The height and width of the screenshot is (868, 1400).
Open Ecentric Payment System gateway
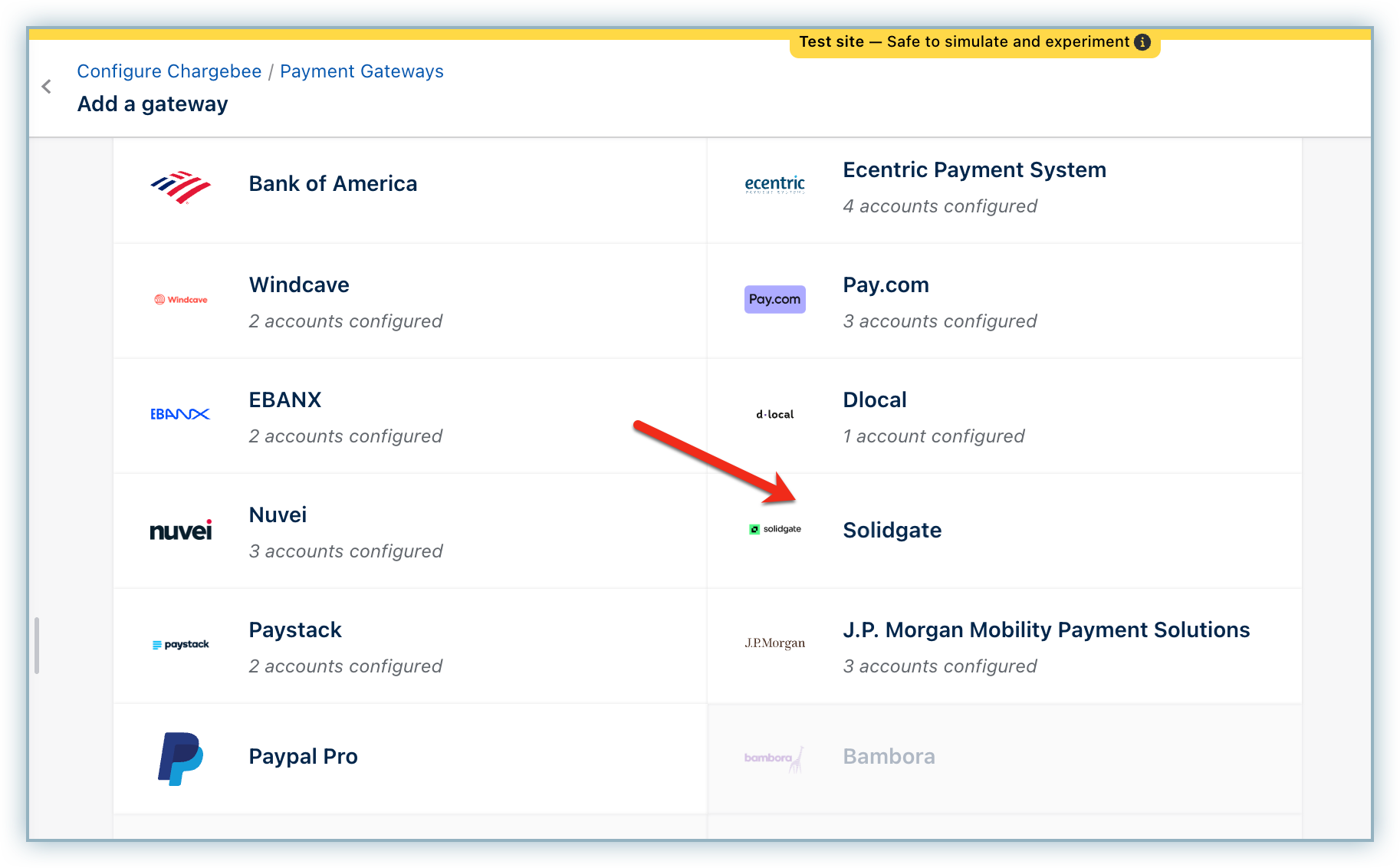coord(974,170)
